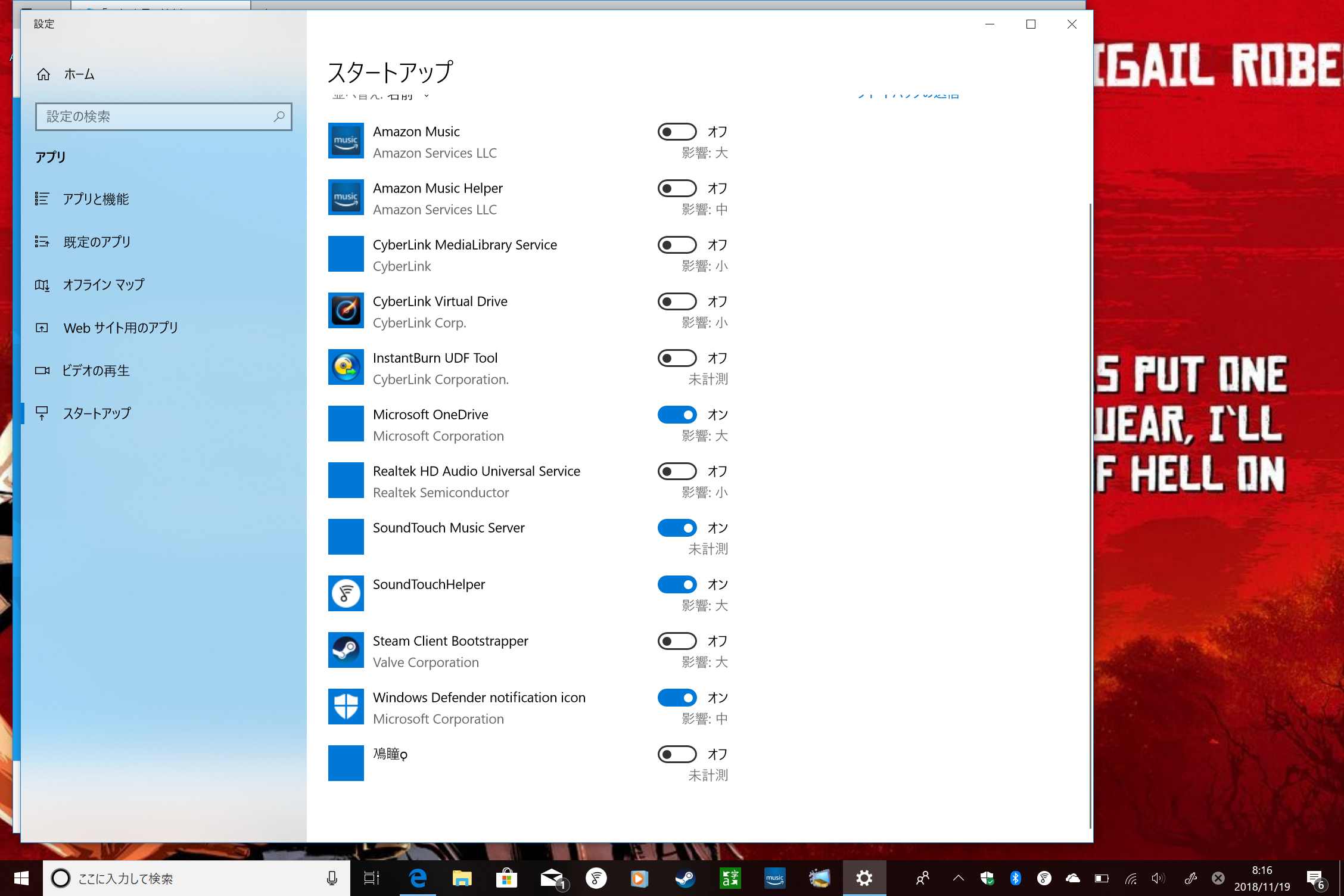Click the Windows Defender shield icon in list
The image size is (1344, 896).
(346, 707)
